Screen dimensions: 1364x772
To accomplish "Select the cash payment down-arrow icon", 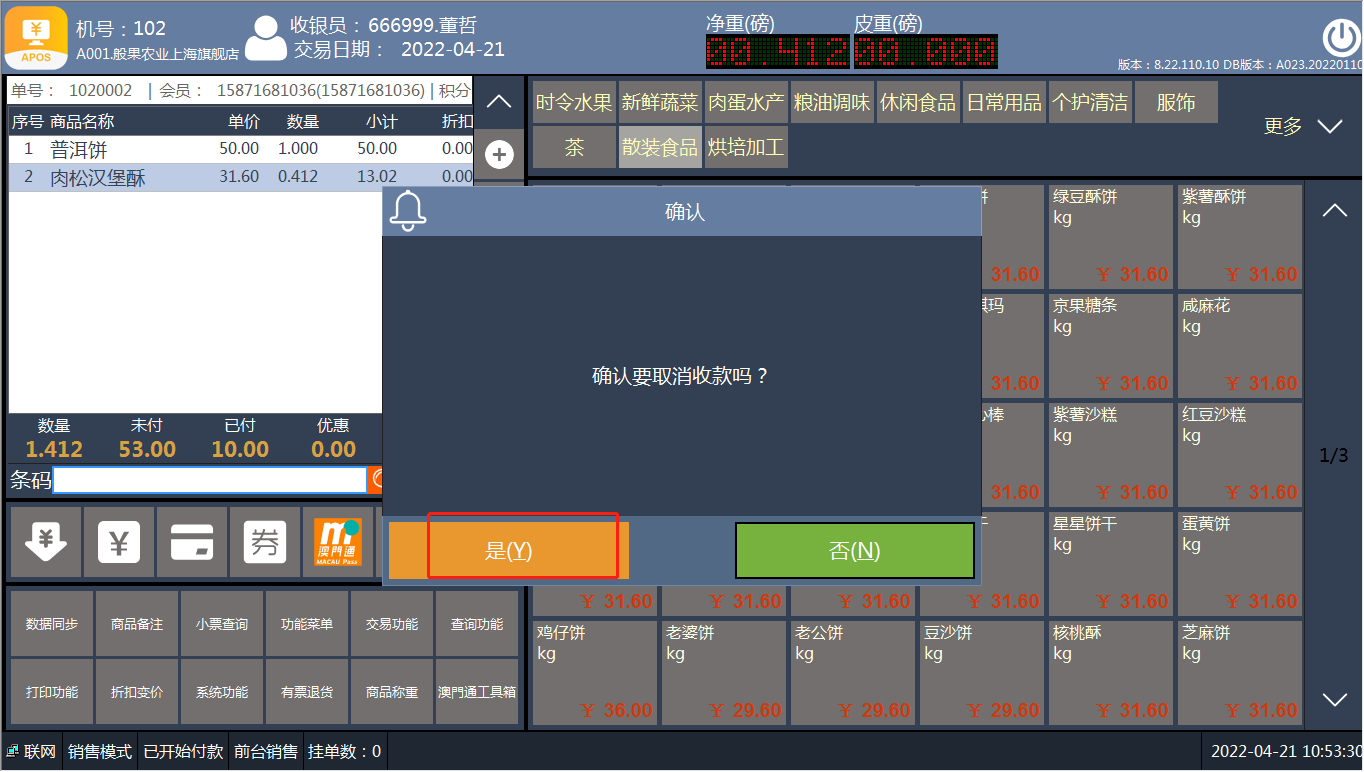I will pos(45,542).
